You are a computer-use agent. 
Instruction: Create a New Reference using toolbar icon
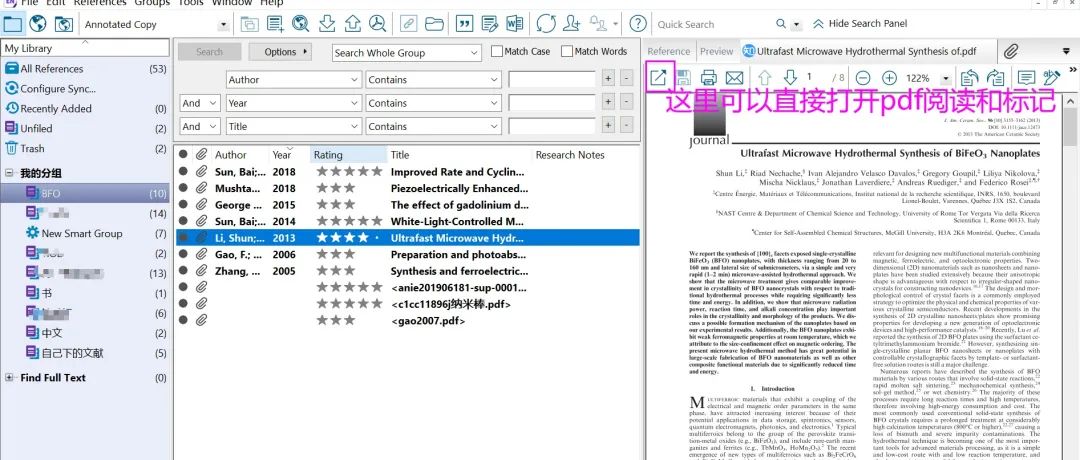click(276, 24)
